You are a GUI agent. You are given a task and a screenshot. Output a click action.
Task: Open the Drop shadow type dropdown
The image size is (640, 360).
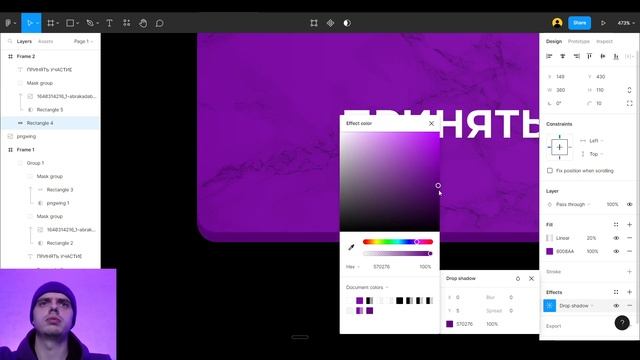(576, 306)
